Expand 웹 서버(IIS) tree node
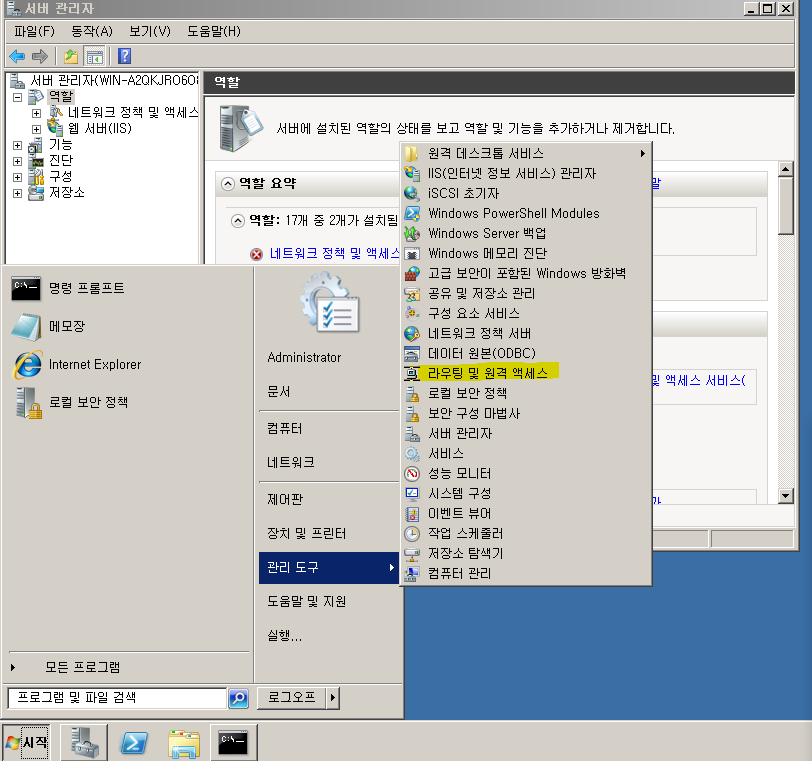The height and width of the screenshot is (761, 812). tap(36, 129)
